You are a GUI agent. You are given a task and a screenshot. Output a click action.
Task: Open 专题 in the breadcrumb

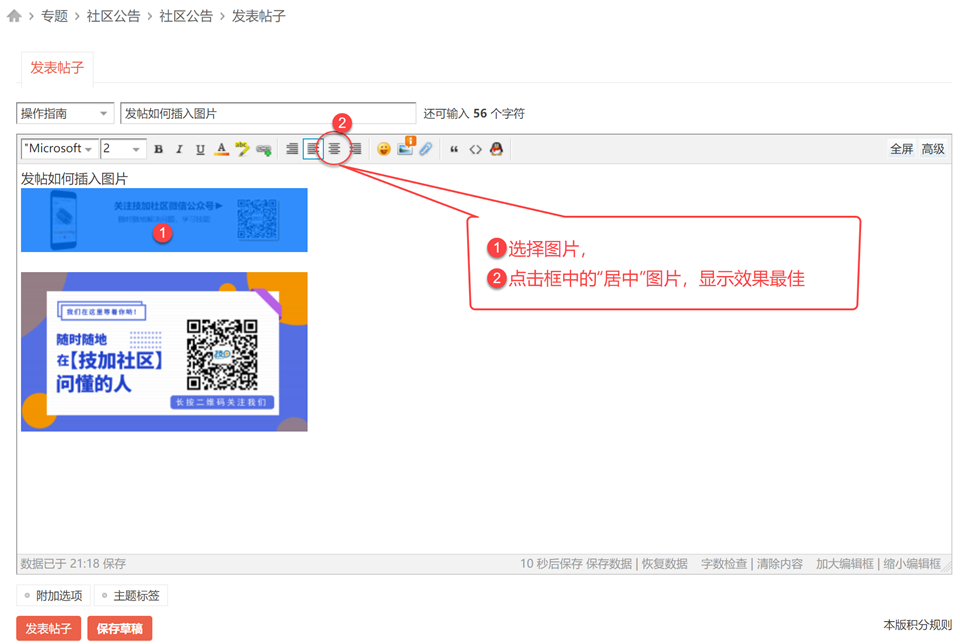click(x=54, y=16)
